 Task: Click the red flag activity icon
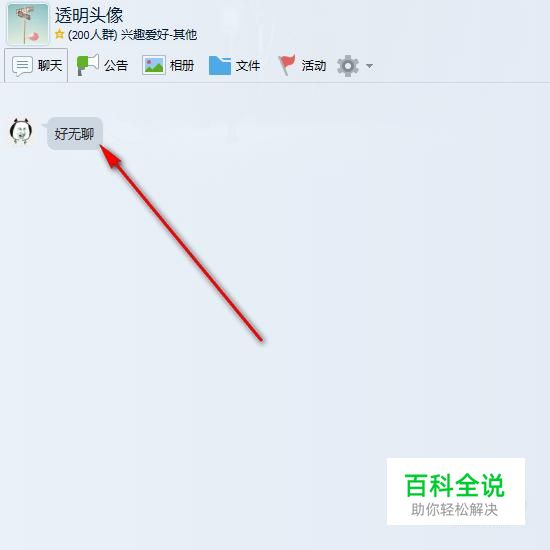(287, 65)
